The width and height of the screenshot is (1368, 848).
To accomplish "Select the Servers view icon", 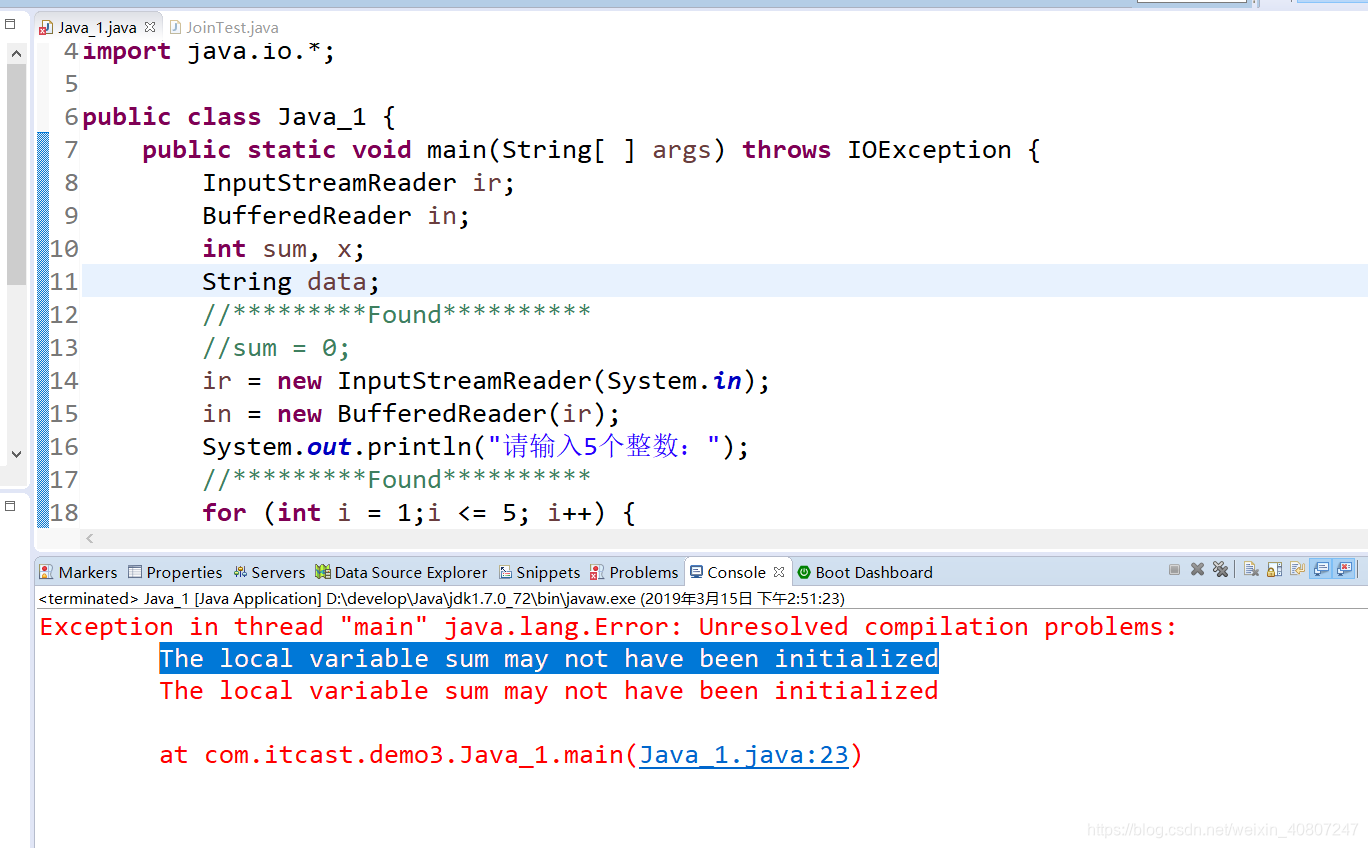I will (241, 572).
